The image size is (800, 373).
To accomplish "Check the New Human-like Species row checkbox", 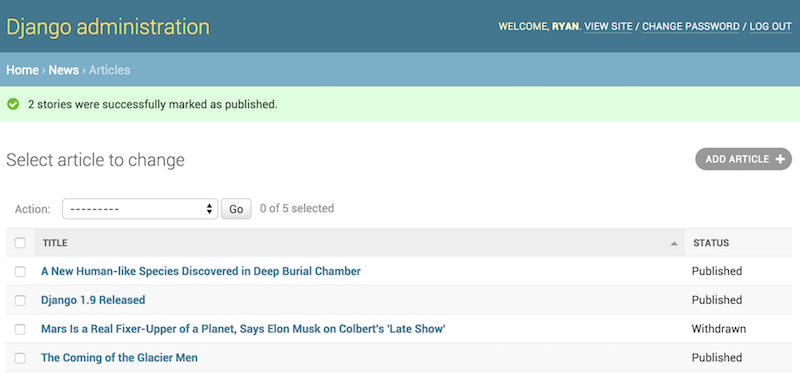I will point(20,272).
